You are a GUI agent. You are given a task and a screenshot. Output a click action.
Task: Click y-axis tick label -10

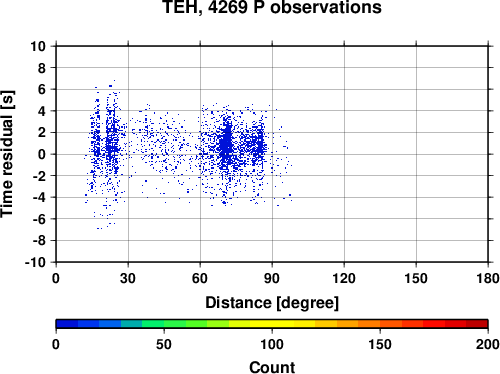pyautogui.click(x=36, y=262)
